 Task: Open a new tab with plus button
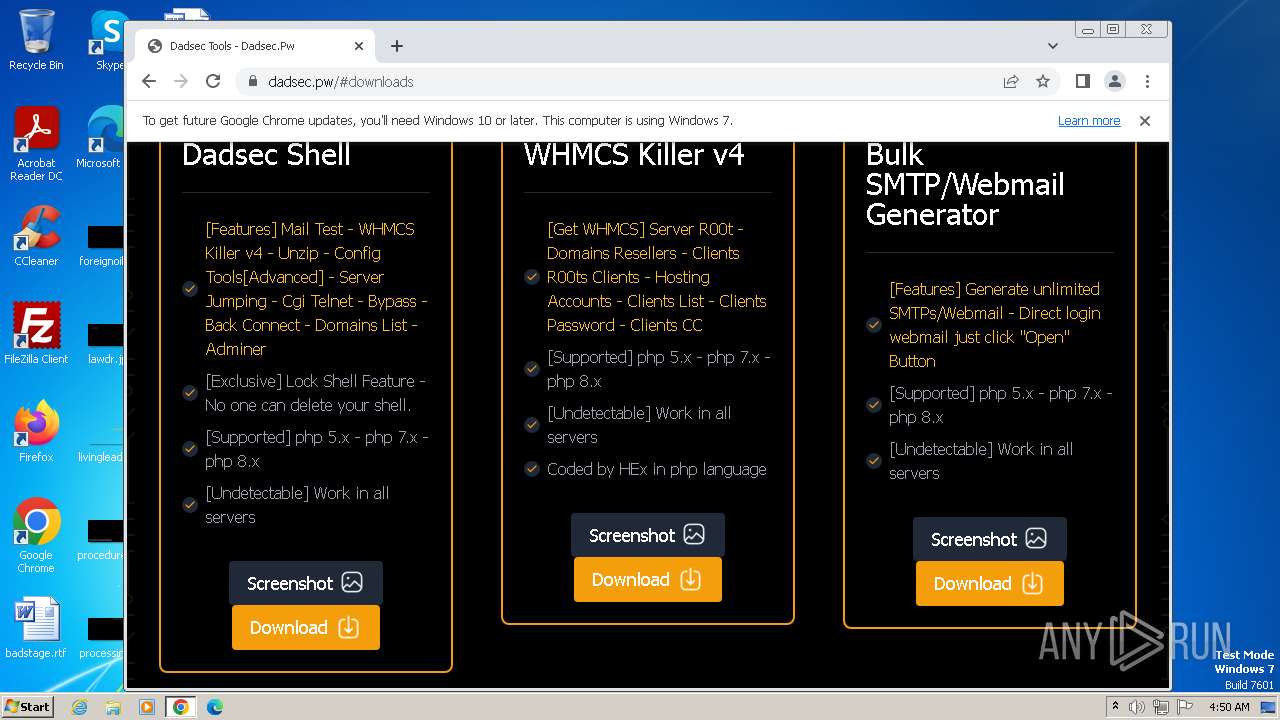pyautogui.click(x=397, y=46)
